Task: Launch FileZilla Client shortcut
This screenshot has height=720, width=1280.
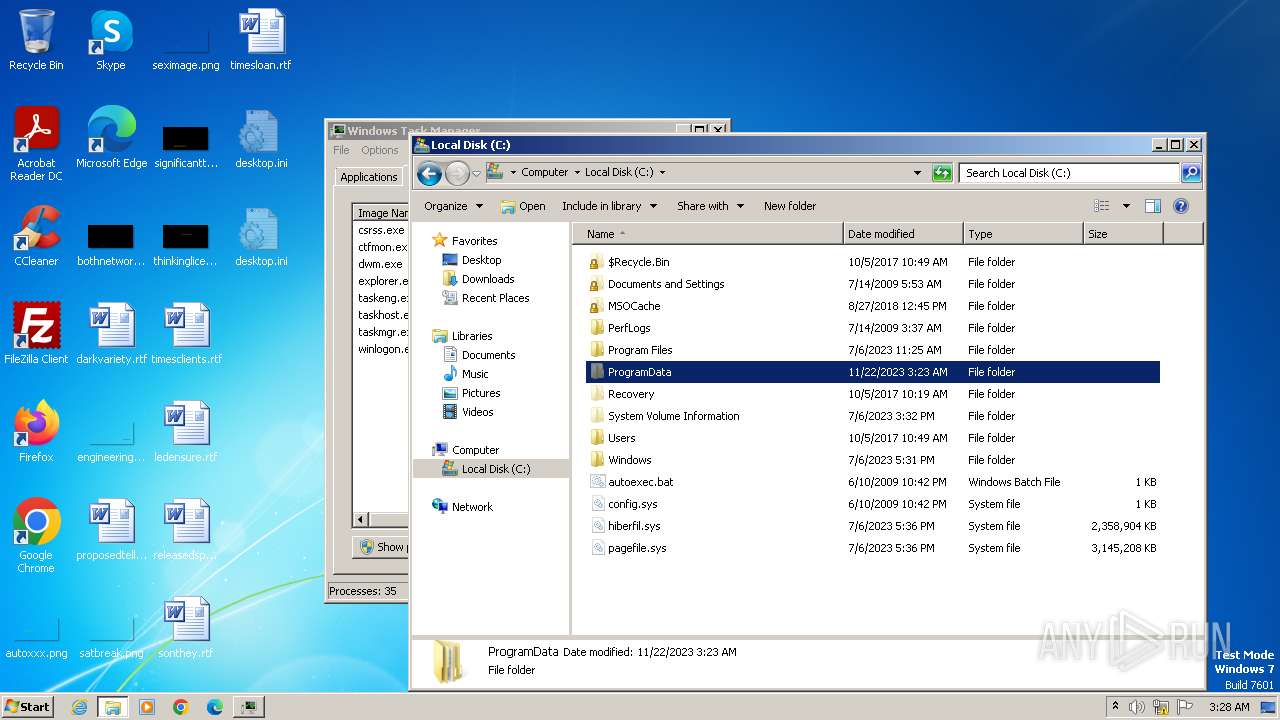Action: point(36,334)
